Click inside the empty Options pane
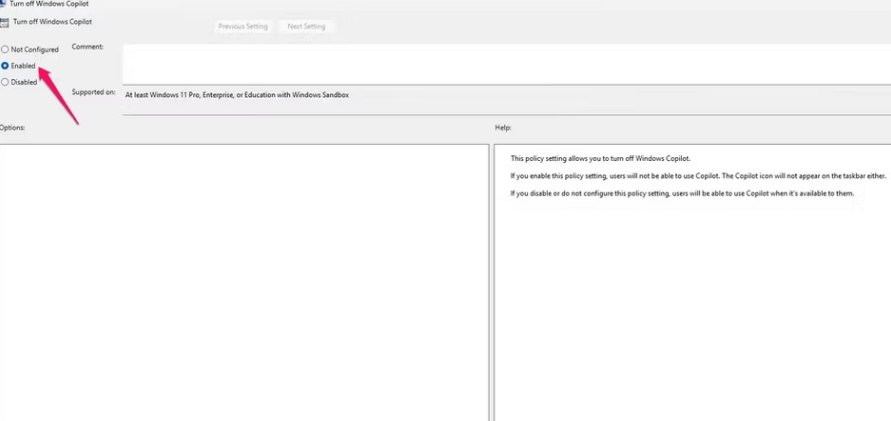 click(244, 280)
